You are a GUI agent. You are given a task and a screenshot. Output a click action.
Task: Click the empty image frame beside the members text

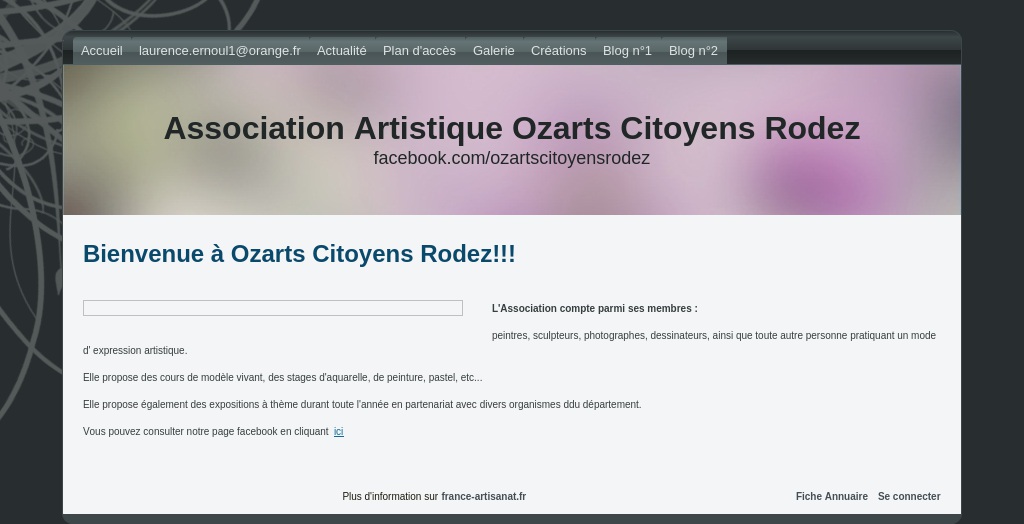tap(273, 308)
